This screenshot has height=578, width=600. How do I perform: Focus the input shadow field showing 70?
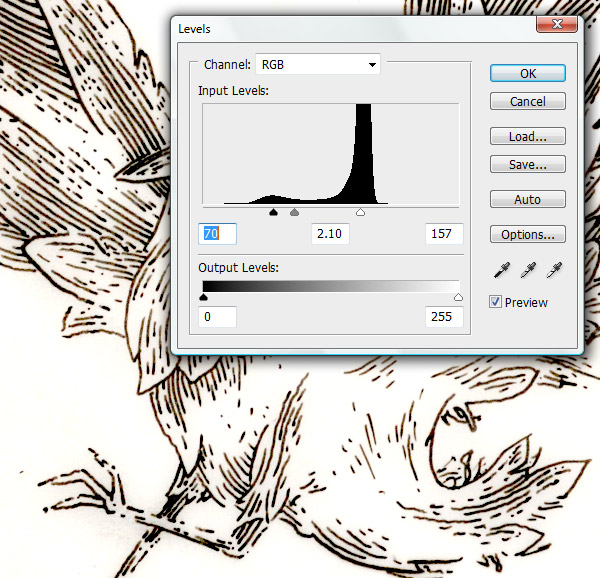[217, 233]
